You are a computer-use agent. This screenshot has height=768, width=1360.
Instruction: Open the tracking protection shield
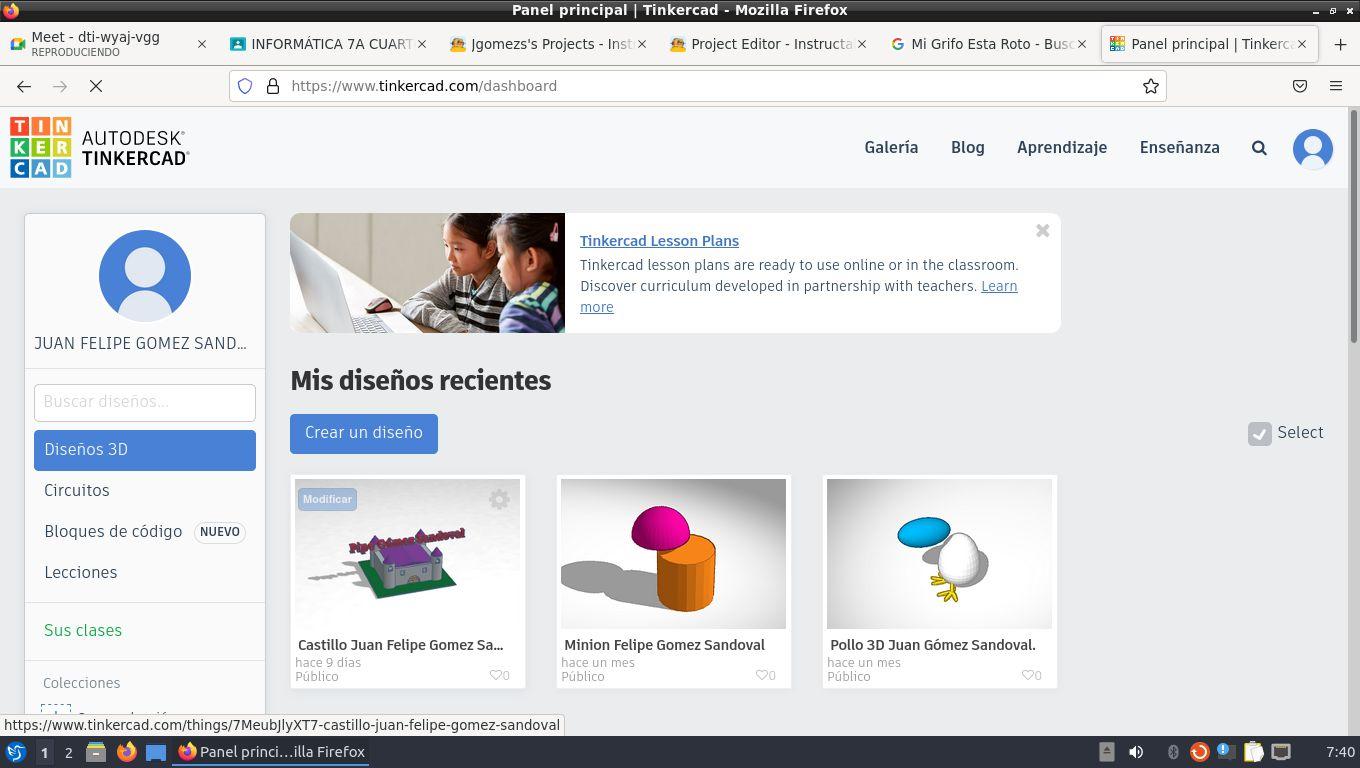[x=245, y=86]
